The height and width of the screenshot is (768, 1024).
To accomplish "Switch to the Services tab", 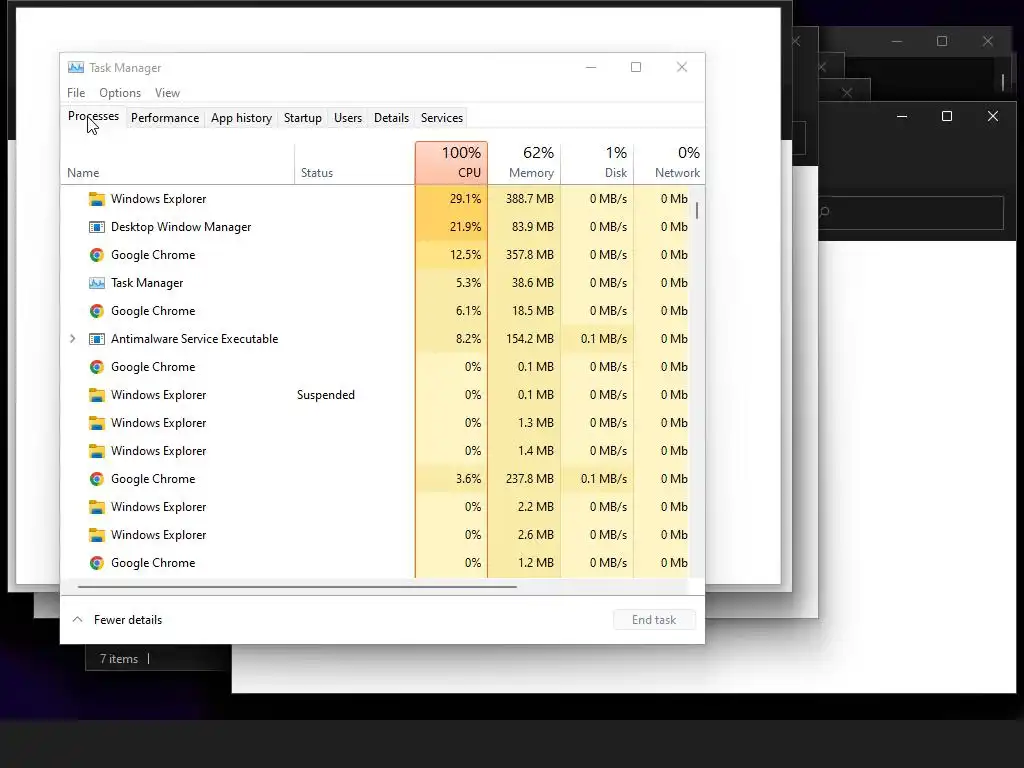I will click(x=441, y=118).
